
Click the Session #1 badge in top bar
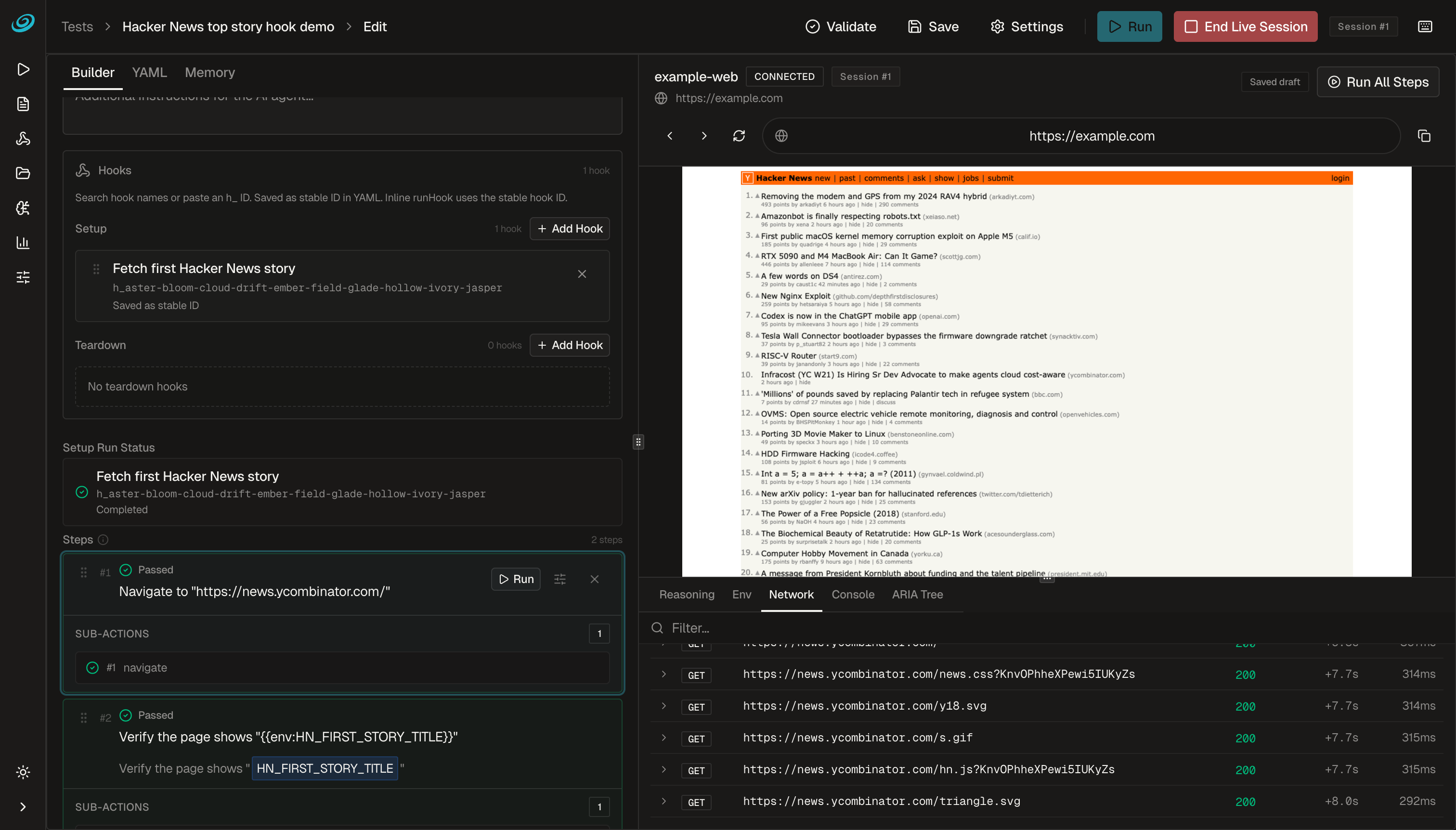tap(1363, 27)
